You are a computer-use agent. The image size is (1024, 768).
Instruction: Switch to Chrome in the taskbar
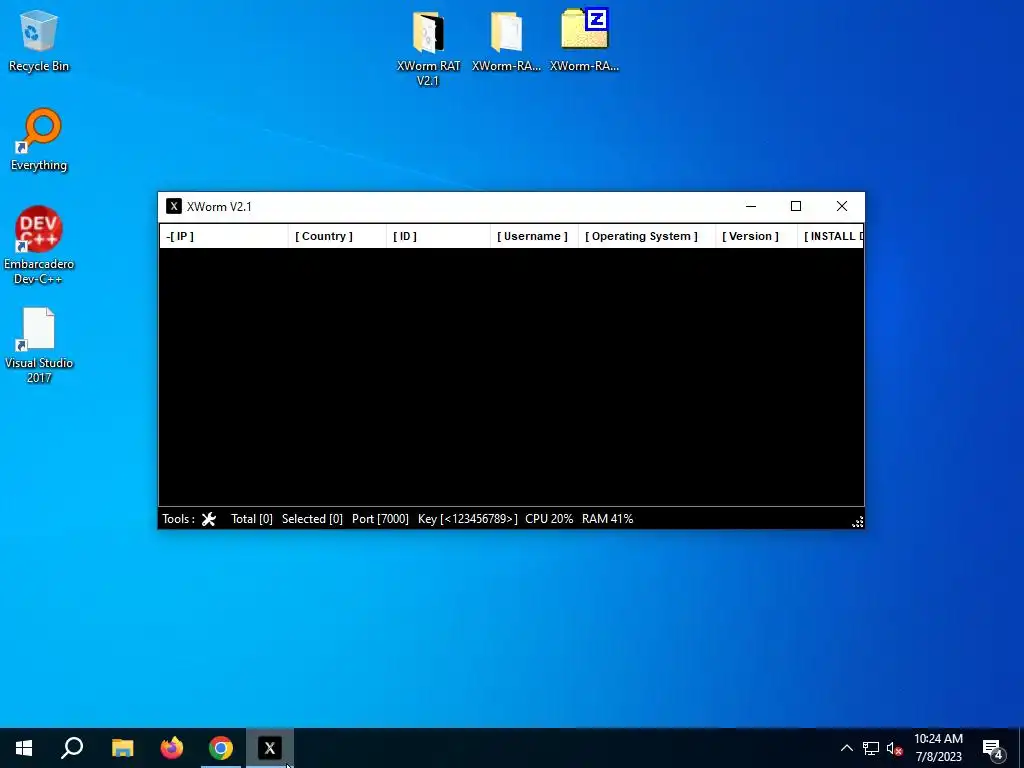pos(221,748)
